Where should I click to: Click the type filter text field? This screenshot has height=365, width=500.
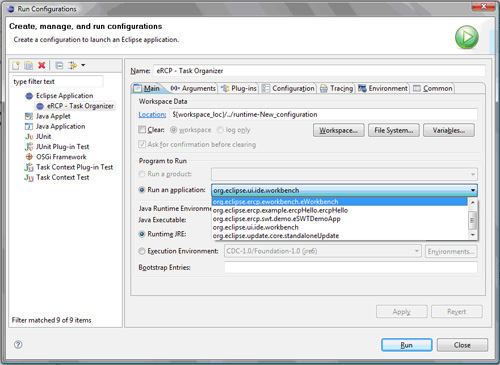pyautogui.click(x=57, y=82)
